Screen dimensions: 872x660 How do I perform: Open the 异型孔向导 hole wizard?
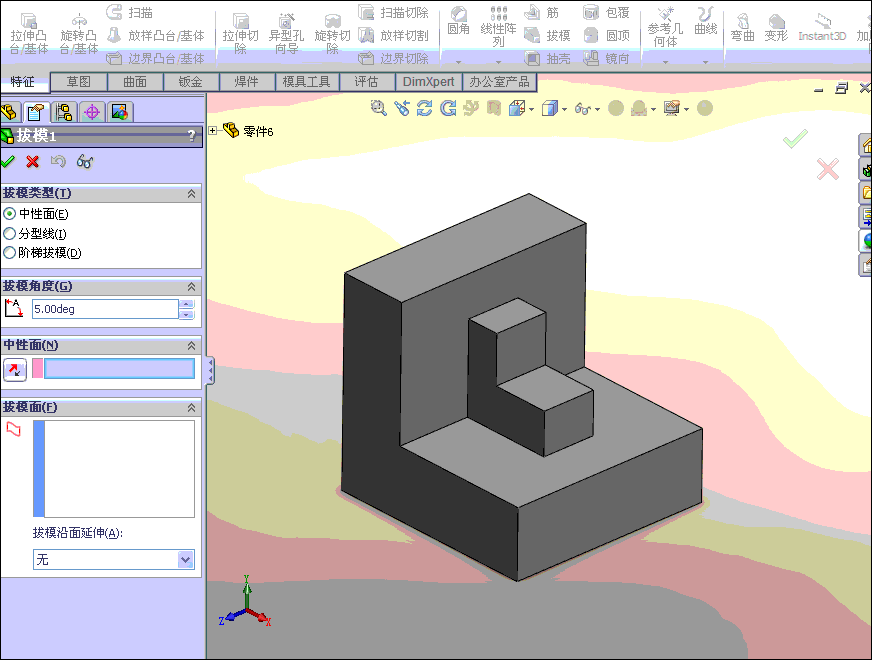tap(286, 33)
